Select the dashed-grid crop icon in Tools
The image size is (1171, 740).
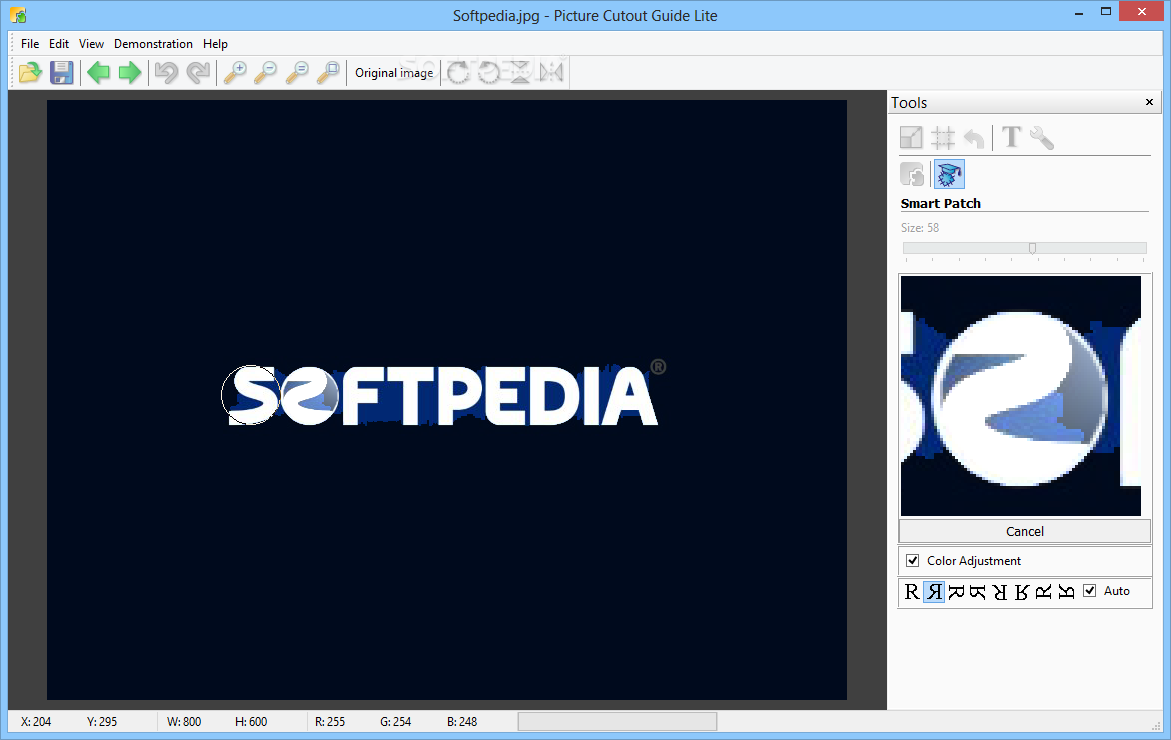point(942,137)
